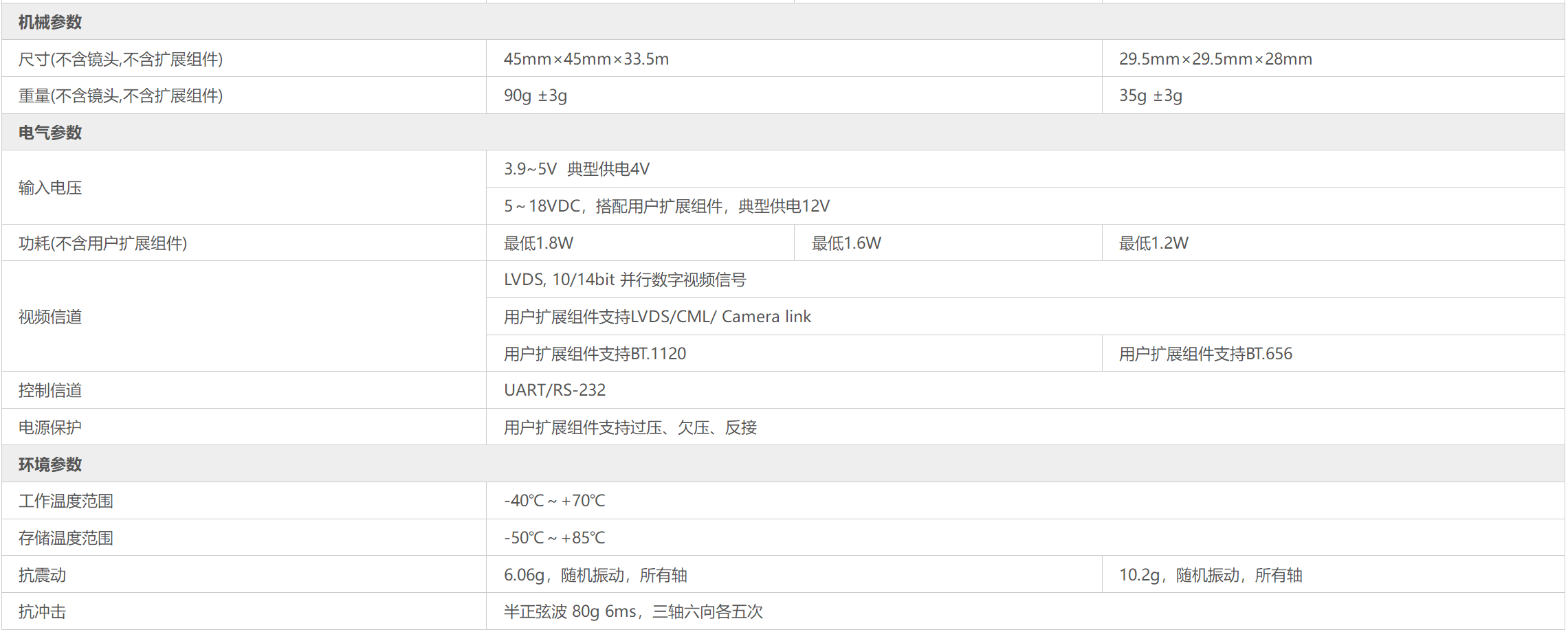
Task: Click the 环境参数 section header
Action: click(49, 464)
